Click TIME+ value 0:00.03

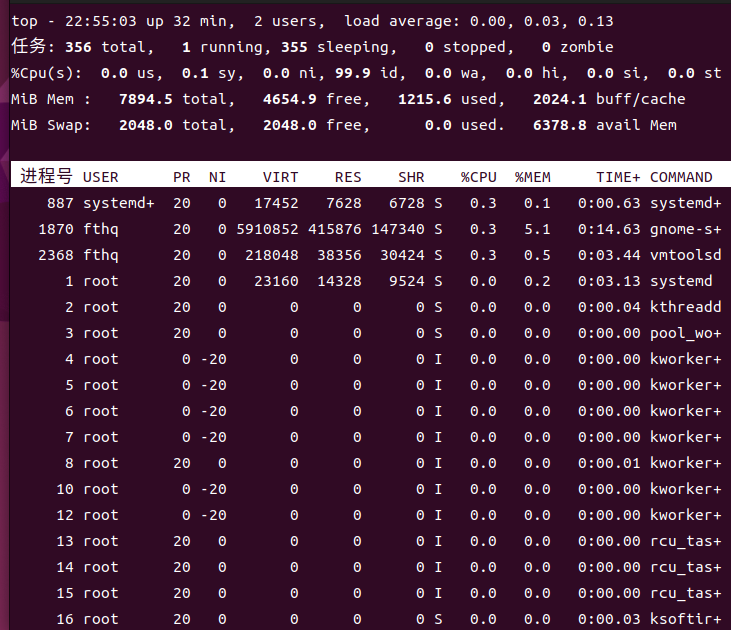609,619
